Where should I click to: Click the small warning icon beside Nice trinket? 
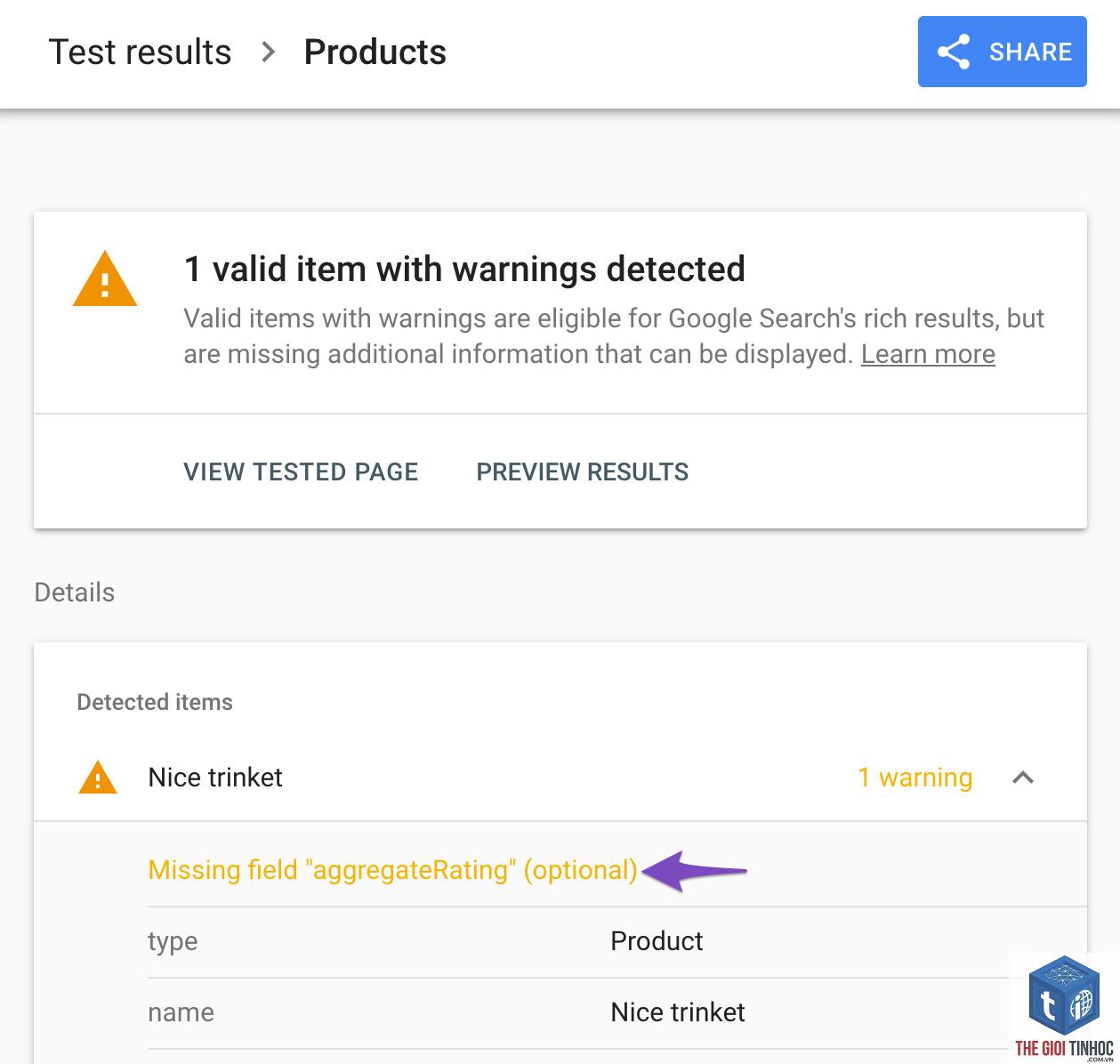98,778
